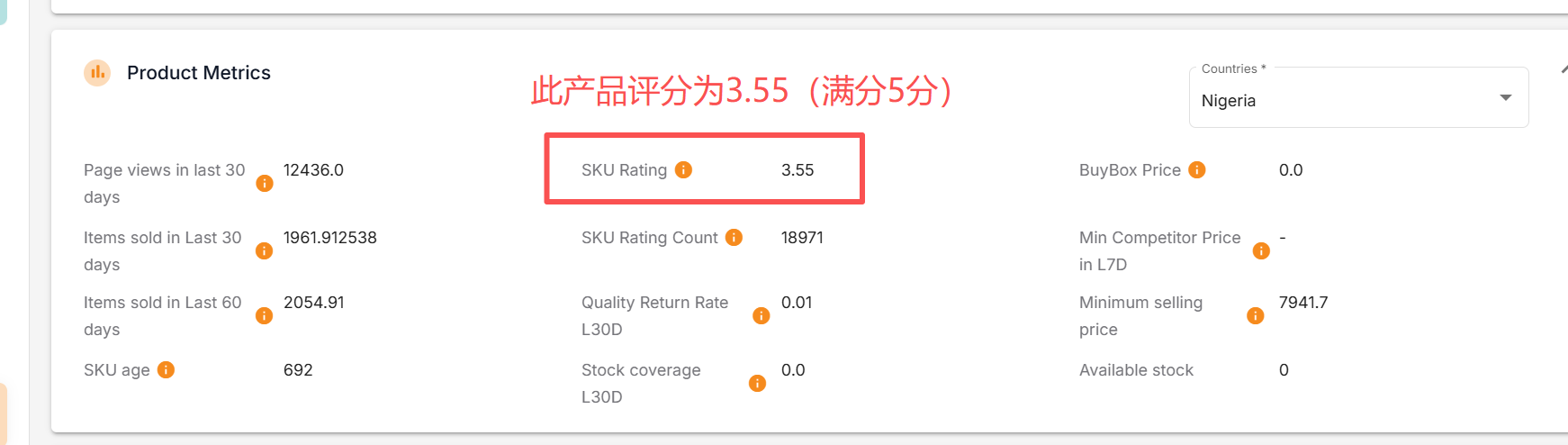
Task: Collapse panel with top-right corner arrow
Action: [1563, 68]
